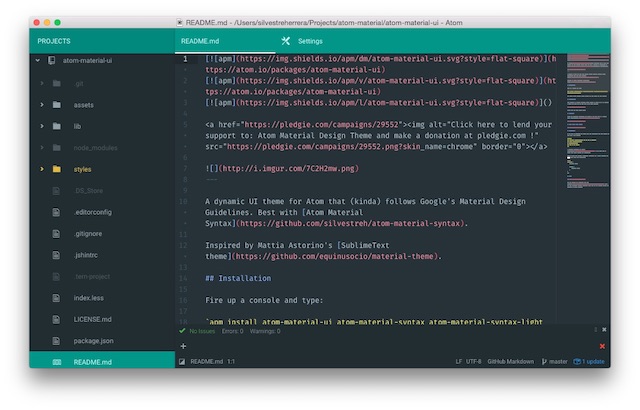Click line number 1 in the gutter
Screen dimensions: 640x410
click(x=185, y=59)
